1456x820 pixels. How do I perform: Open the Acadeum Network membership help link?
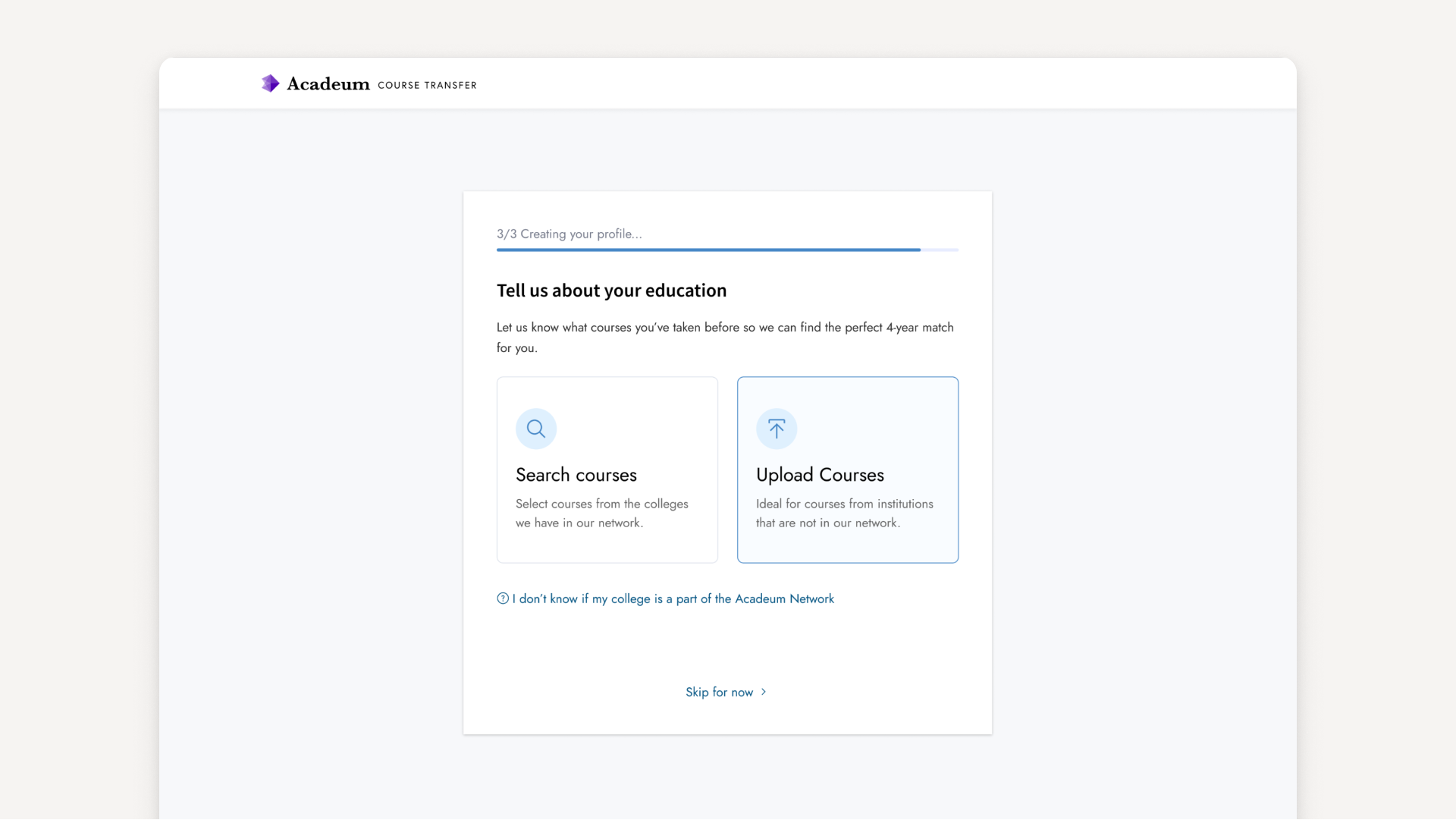point(673,599)
